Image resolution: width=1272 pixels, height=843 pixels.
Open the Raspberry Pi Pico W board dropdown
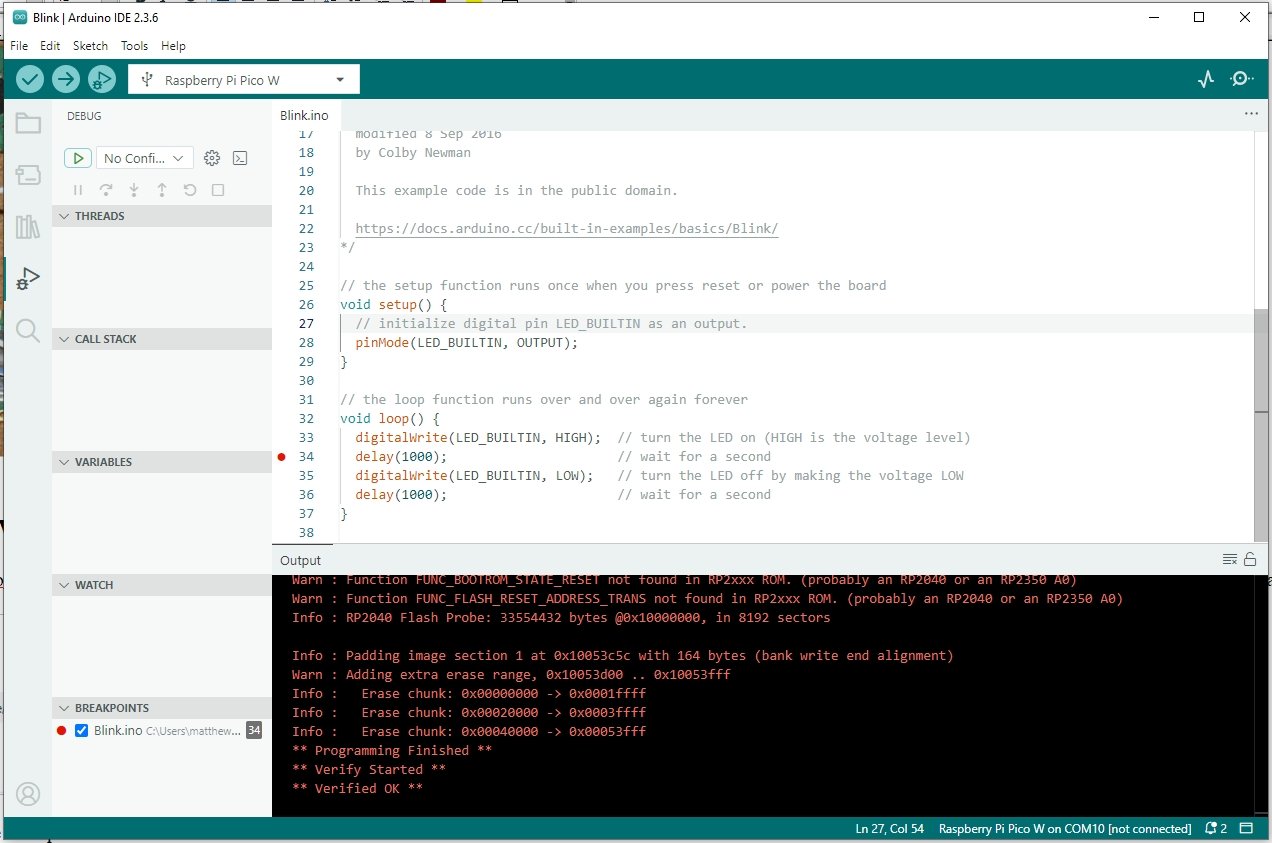(x=243, y=80)
